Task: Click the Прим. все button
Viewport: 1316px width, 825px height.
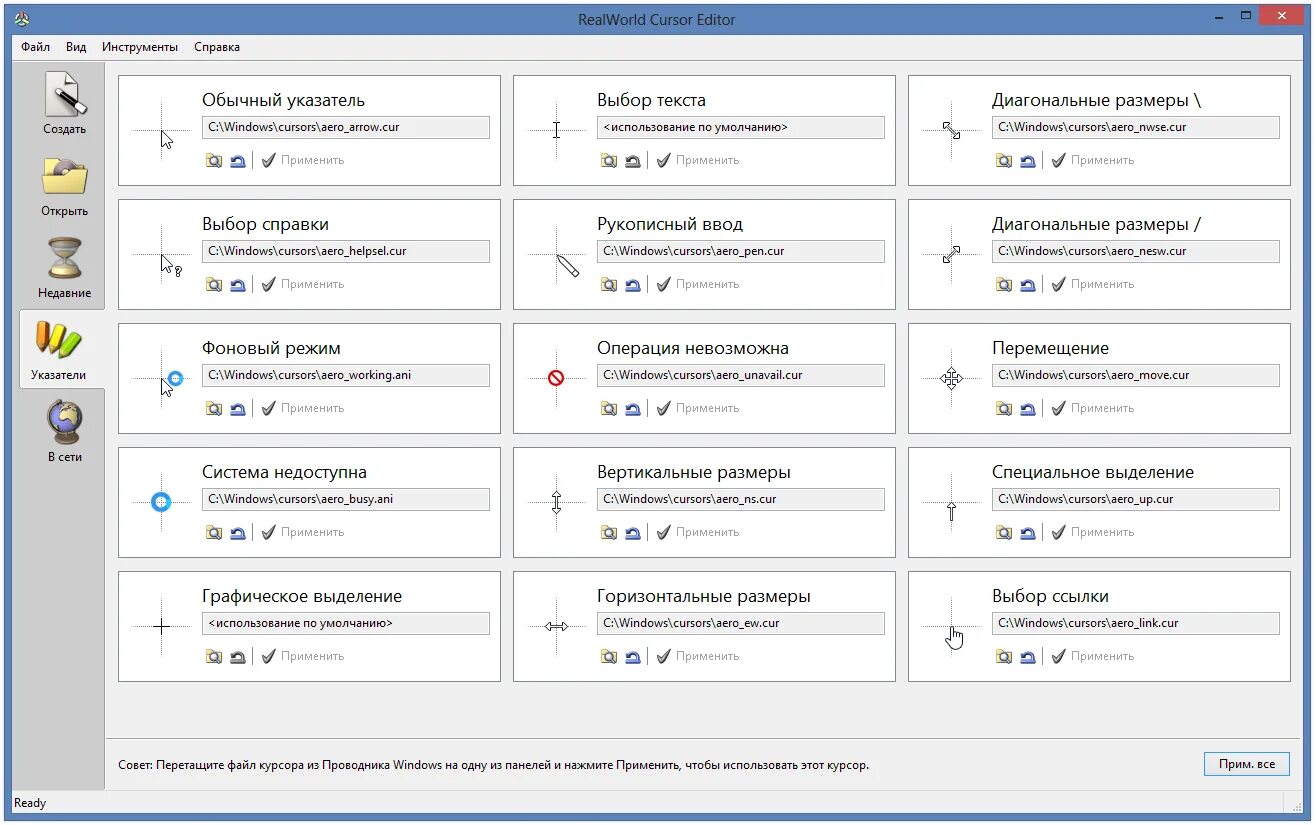Action: coord(1246,764)
